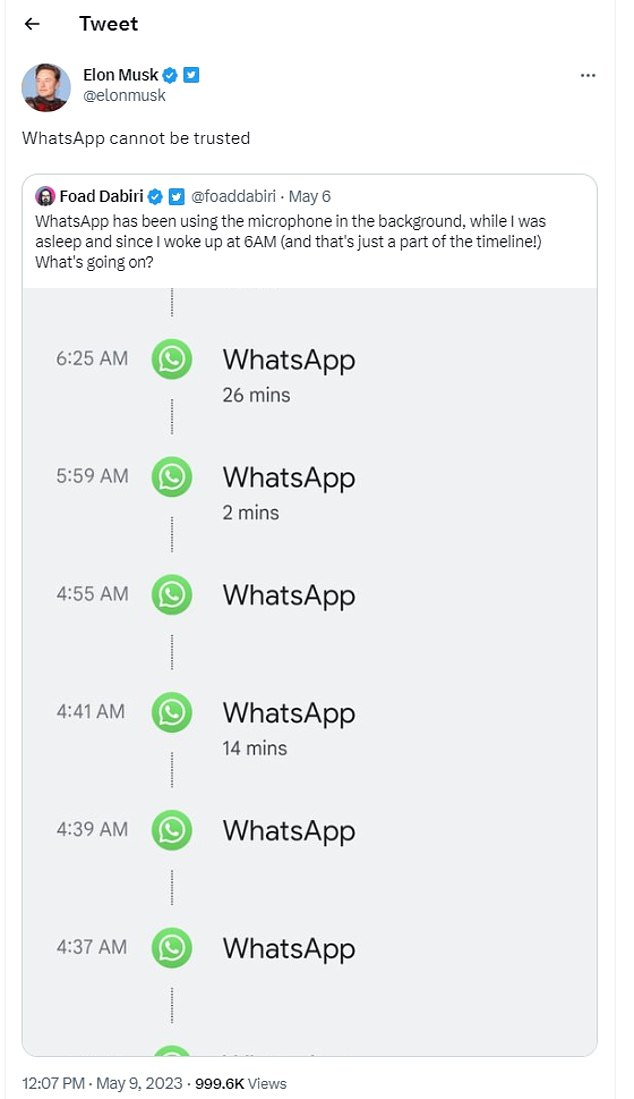The image size is (634, 1099).
Task: Open the quoted tweet text about microphone usage
Action: coord(290,239)
